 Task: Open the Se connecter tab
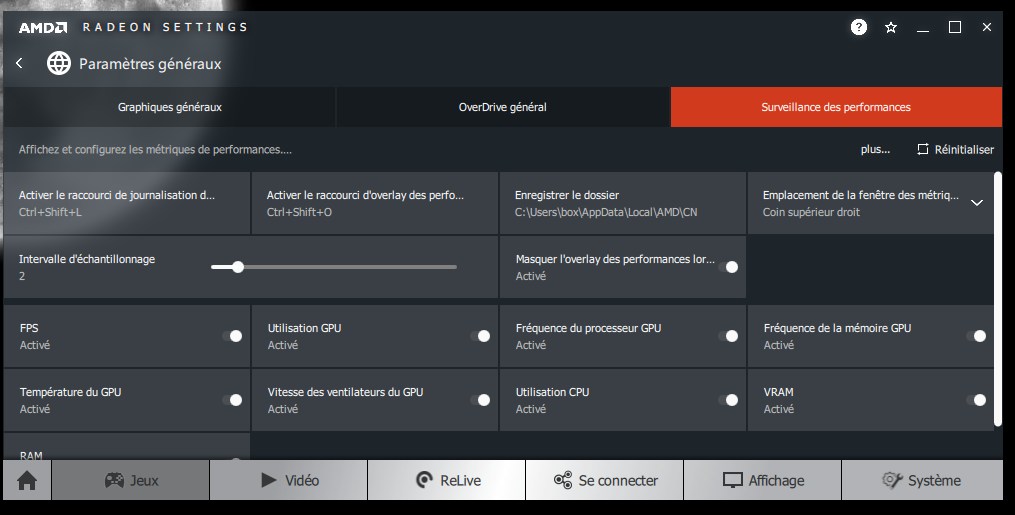[x=605, y=480]
